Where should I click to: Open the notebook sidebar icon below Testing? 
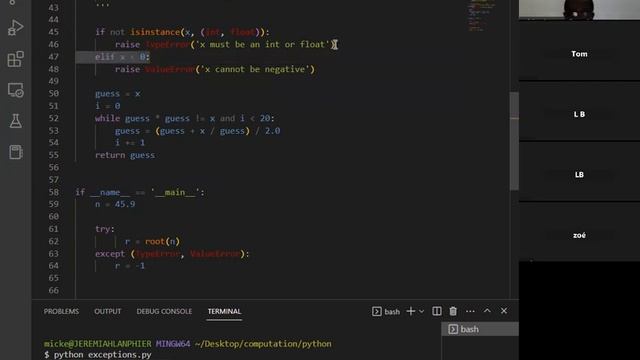[16, 152]
